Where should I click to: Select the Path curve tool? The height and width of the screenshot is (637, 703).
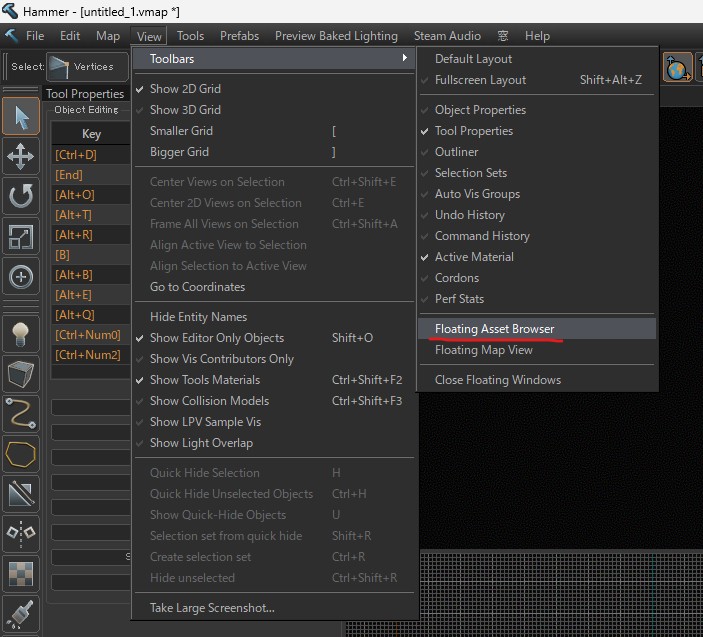[21, 414]
